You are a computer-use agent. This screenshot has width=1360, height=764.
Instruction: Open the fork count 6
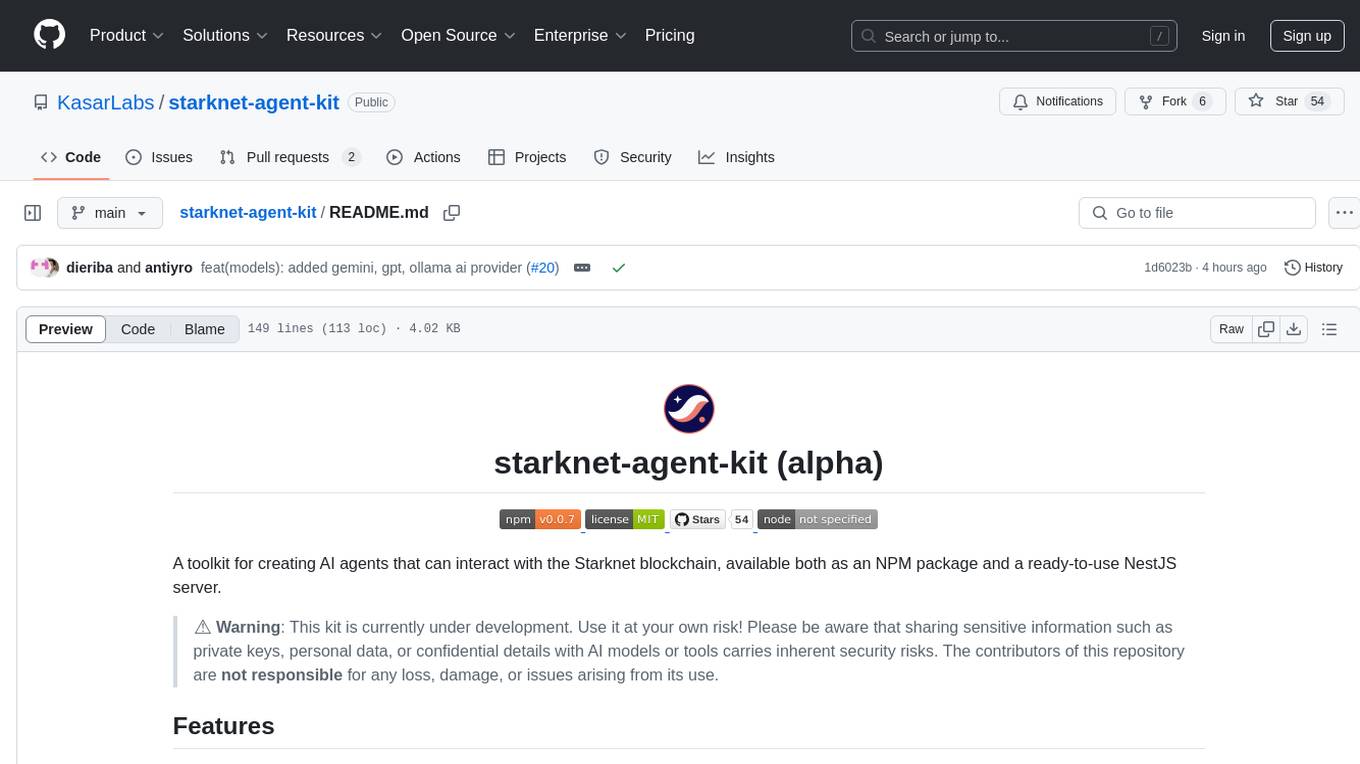point(1202,101)
